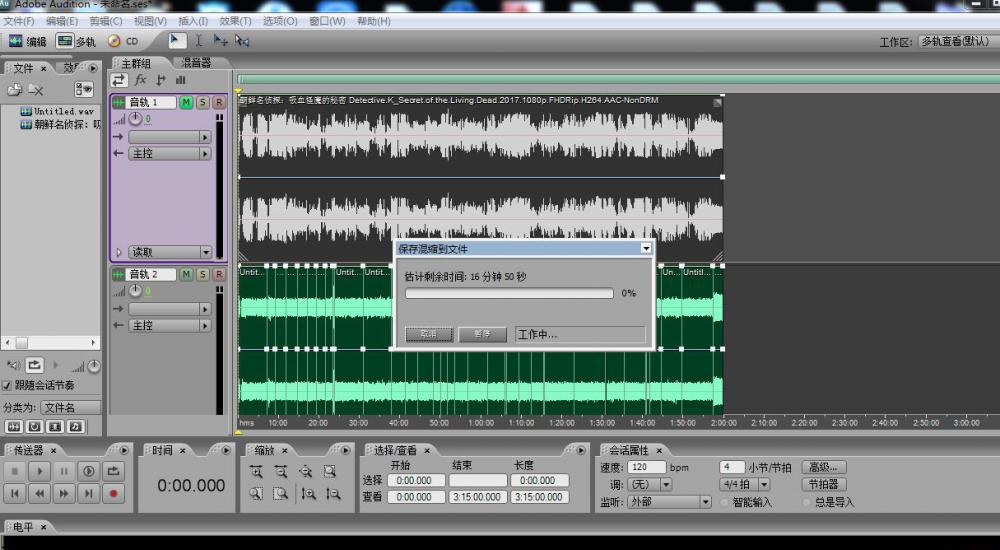Select the move/copy clip tool

220,41
